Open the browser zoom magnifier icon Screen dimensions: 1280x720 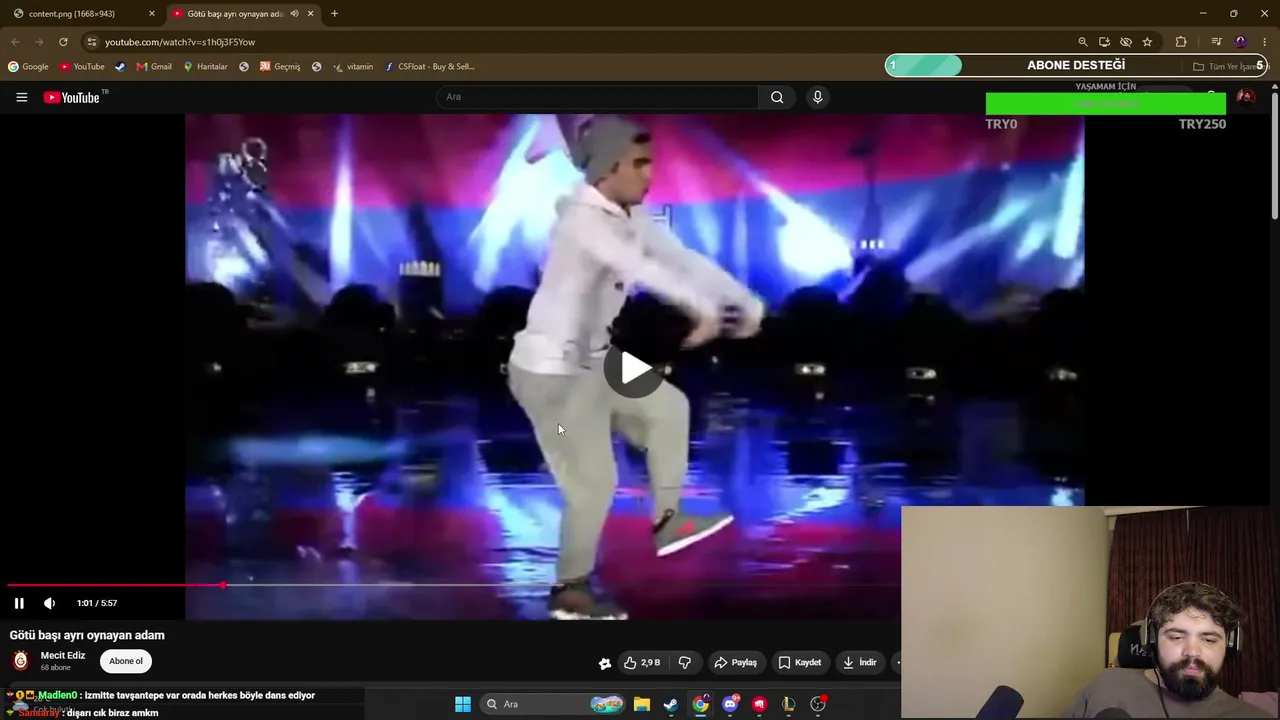click(1082, 42)
